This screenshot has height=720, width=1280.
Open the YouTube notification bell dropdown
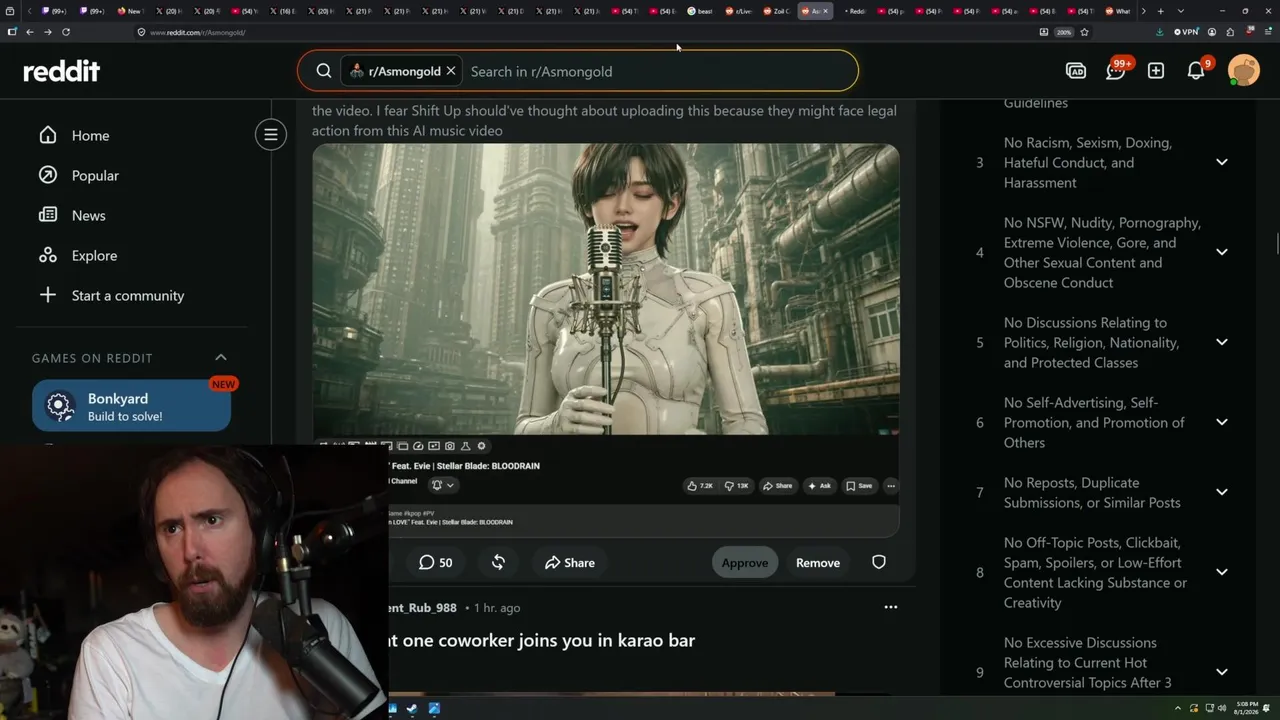pyautogui.click(x=442, y=485)
